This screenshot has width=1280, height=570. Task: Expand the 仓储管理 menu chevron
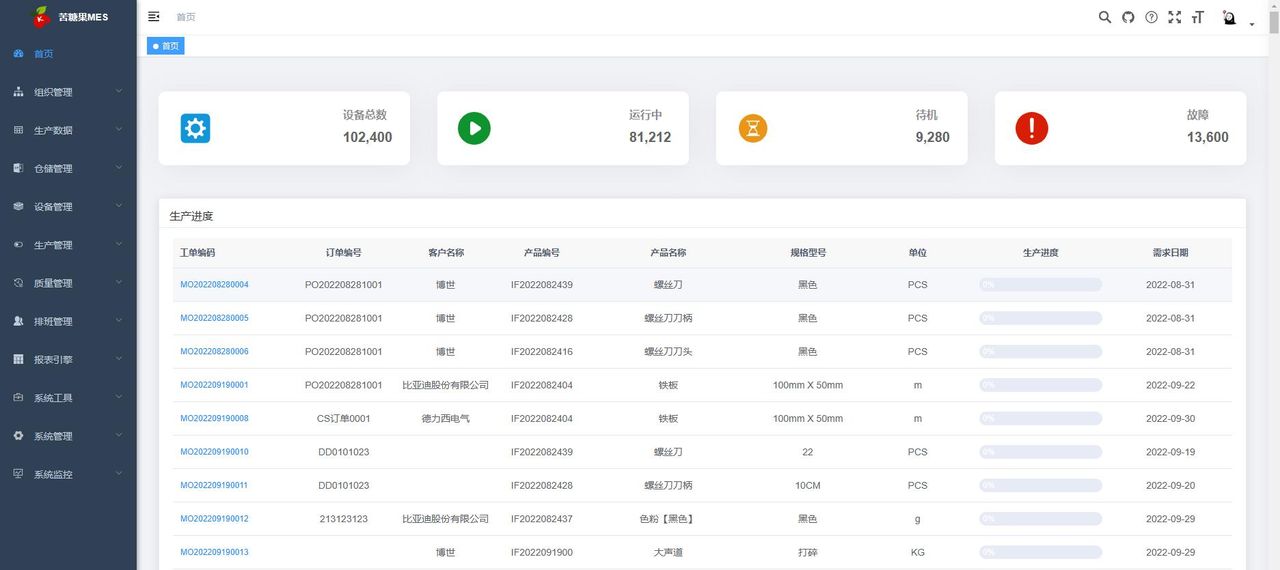119,168
